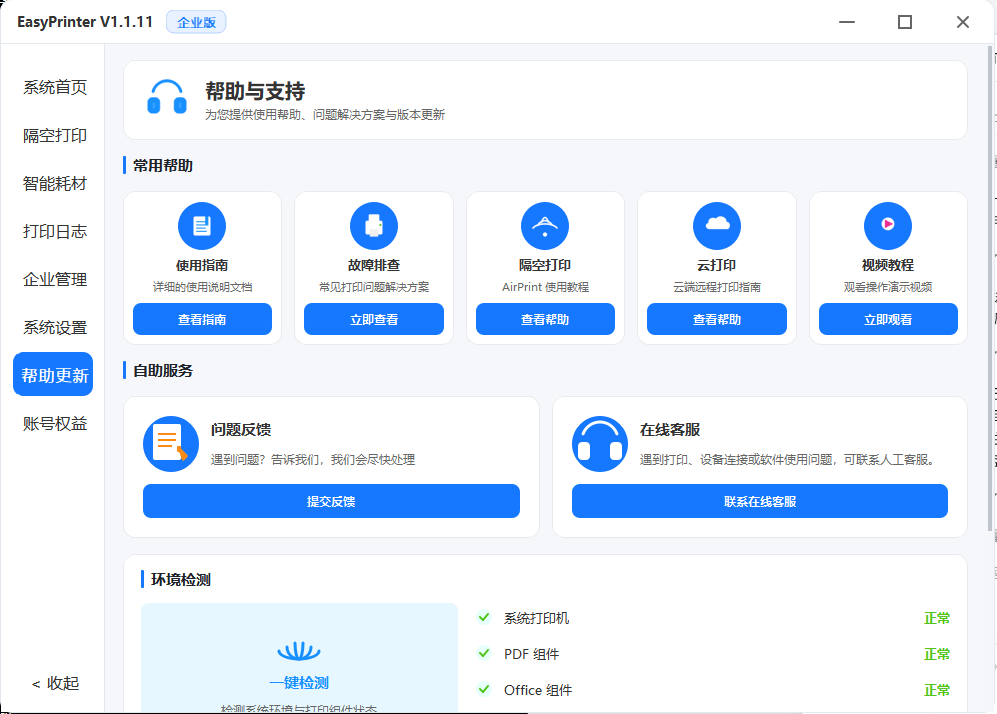Image resolution: width=997 pixels, height=714 pixels.
Task: Open 系统设置 in the sidebar
Action: [55, 327]
